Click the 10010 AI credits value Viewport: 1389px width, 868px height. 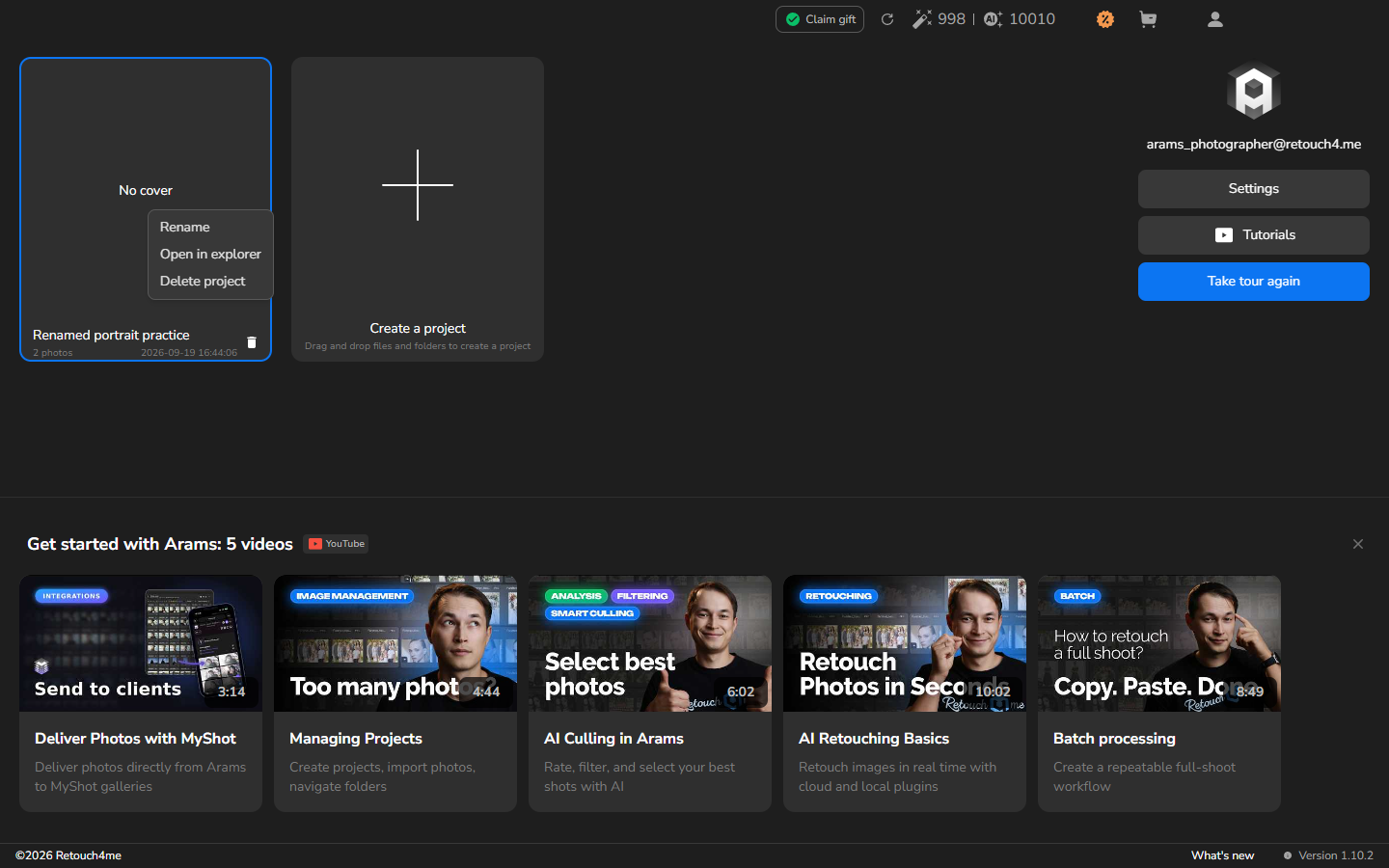(x=1032, y=19)
